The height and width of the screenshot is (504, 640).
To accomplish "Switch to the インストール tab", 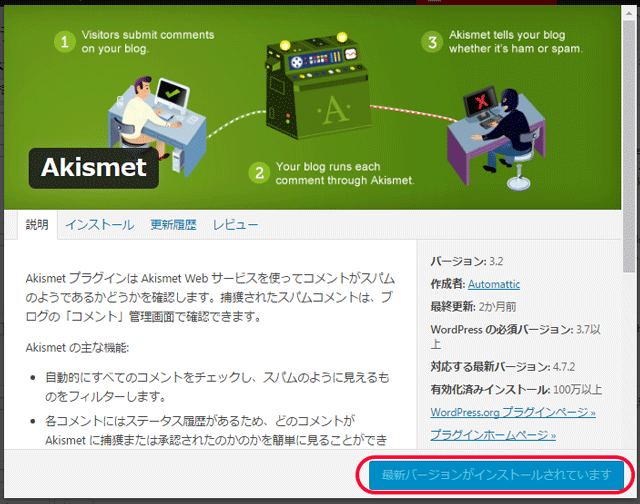I will (100, 224).
